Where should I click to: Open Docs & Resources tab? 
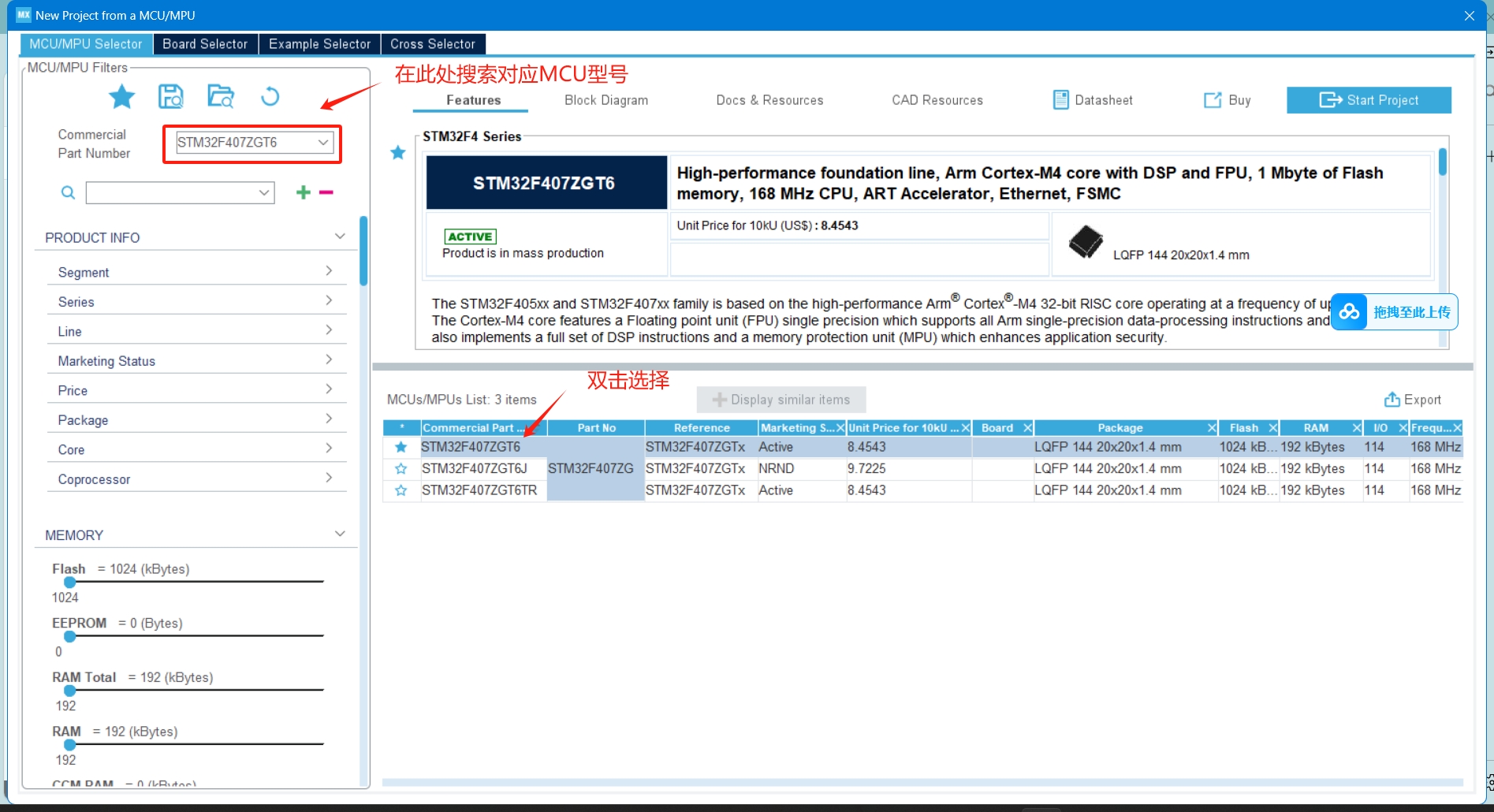tap(769, 100)
